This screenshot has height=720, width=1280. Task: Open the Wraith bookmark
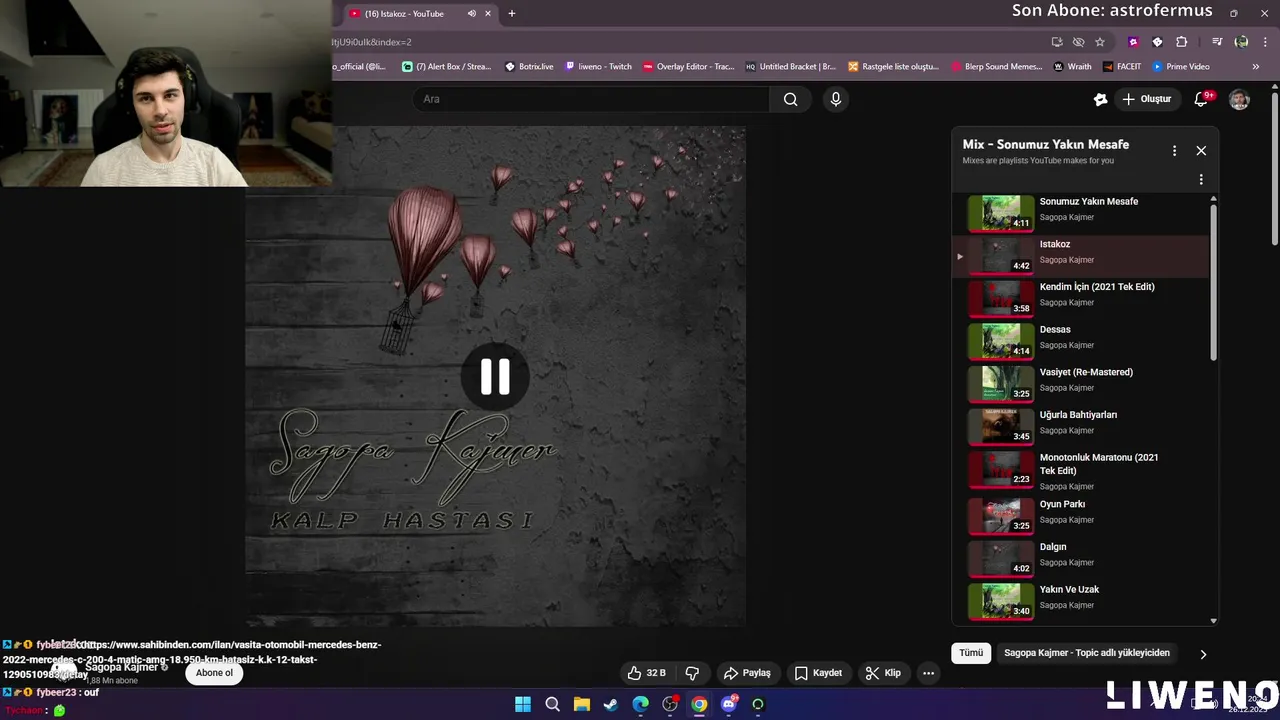point(1072,67)
